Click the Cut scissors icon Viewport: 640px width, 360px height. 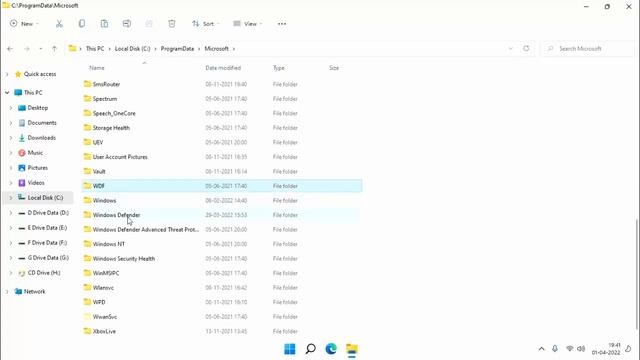coord(59,24)
